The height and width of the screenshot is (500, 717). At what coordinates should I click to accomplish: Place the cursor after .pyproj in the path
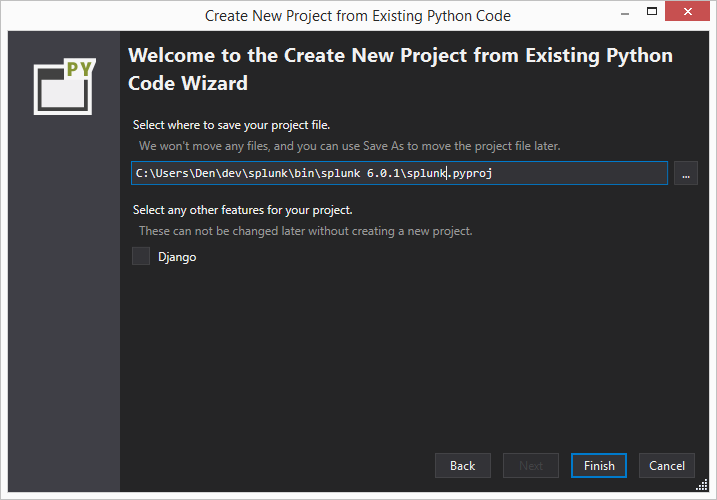(x=493, y=173)
